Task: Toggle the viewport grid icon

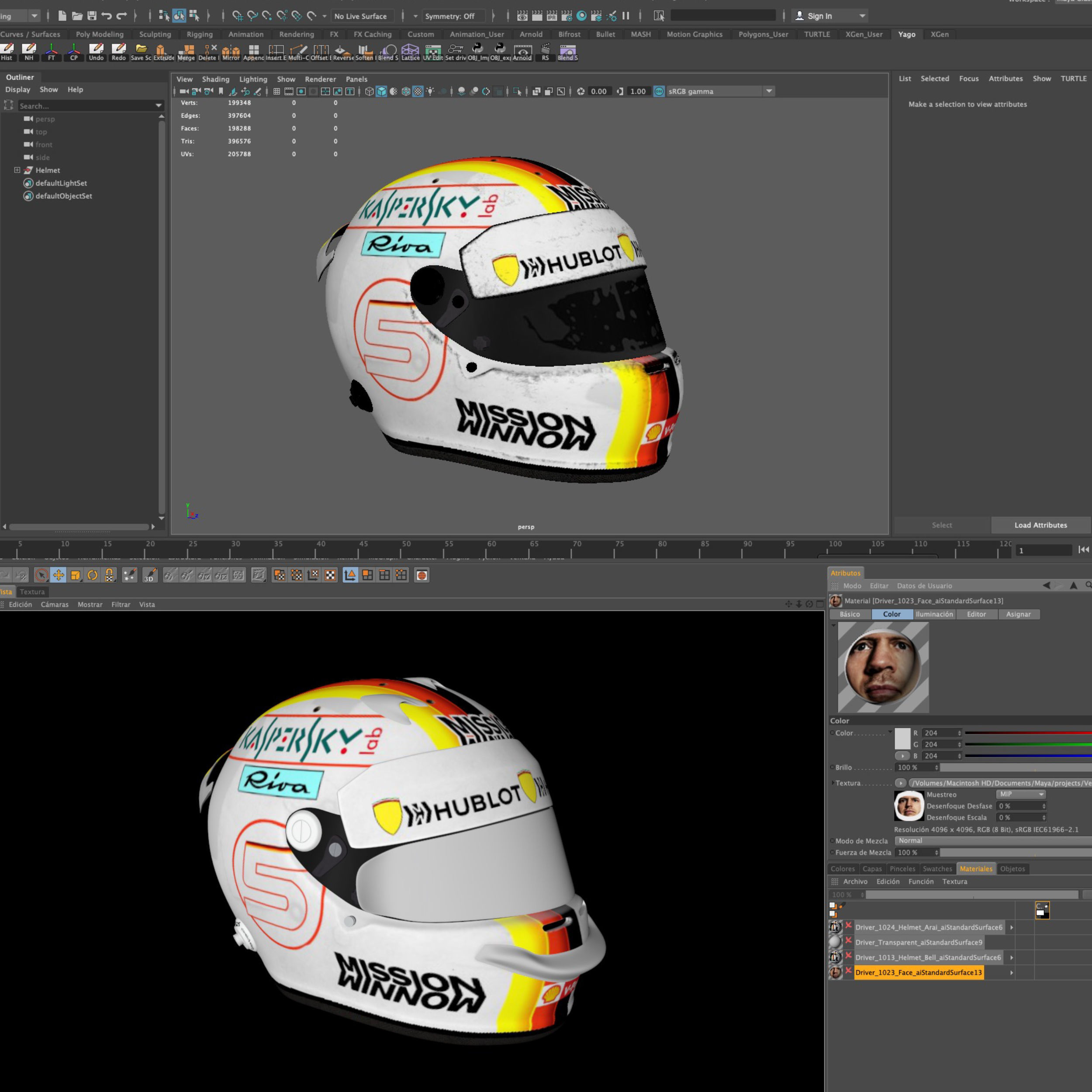Action: coord(276,92)
